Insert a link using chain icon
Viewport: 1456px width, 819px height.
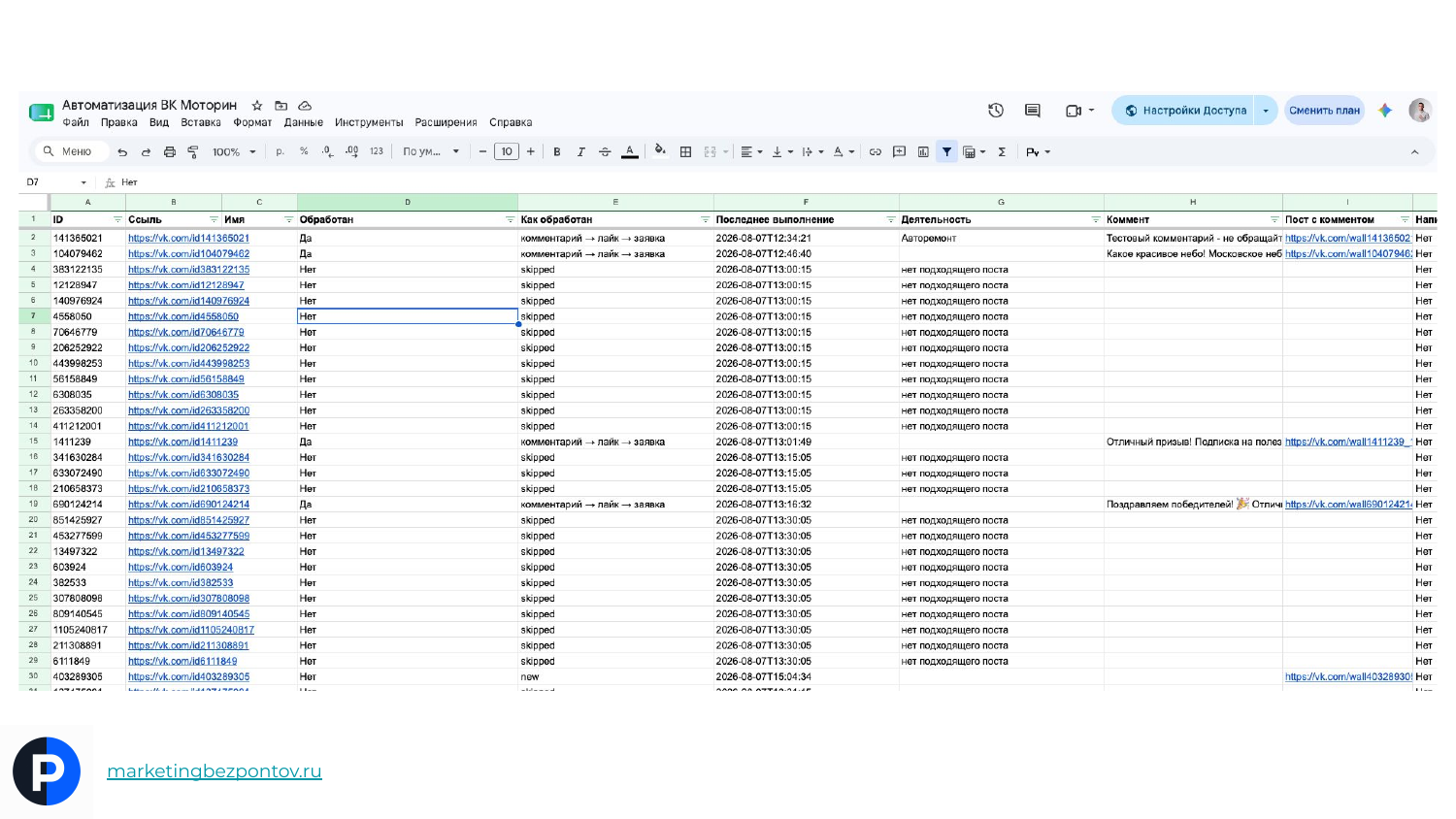[x=875, y=152]
